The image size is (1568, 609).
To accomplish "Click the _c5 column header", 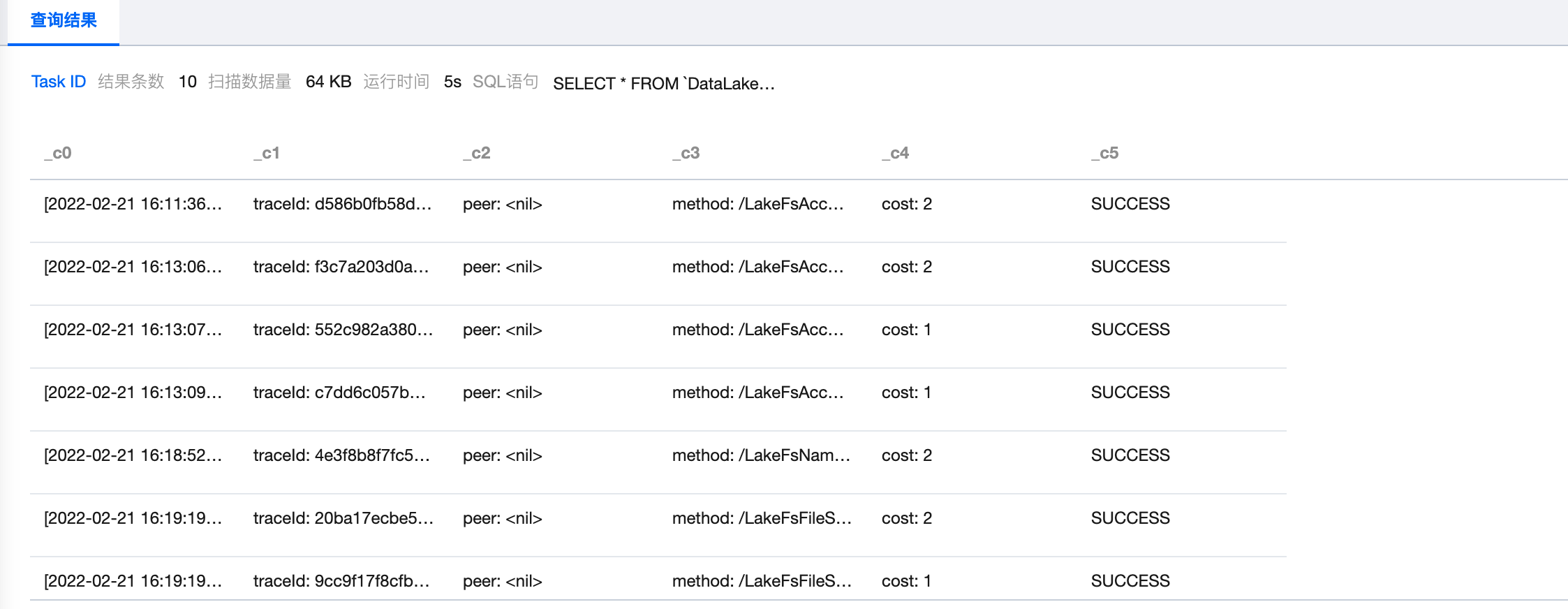I will 1105,153.
